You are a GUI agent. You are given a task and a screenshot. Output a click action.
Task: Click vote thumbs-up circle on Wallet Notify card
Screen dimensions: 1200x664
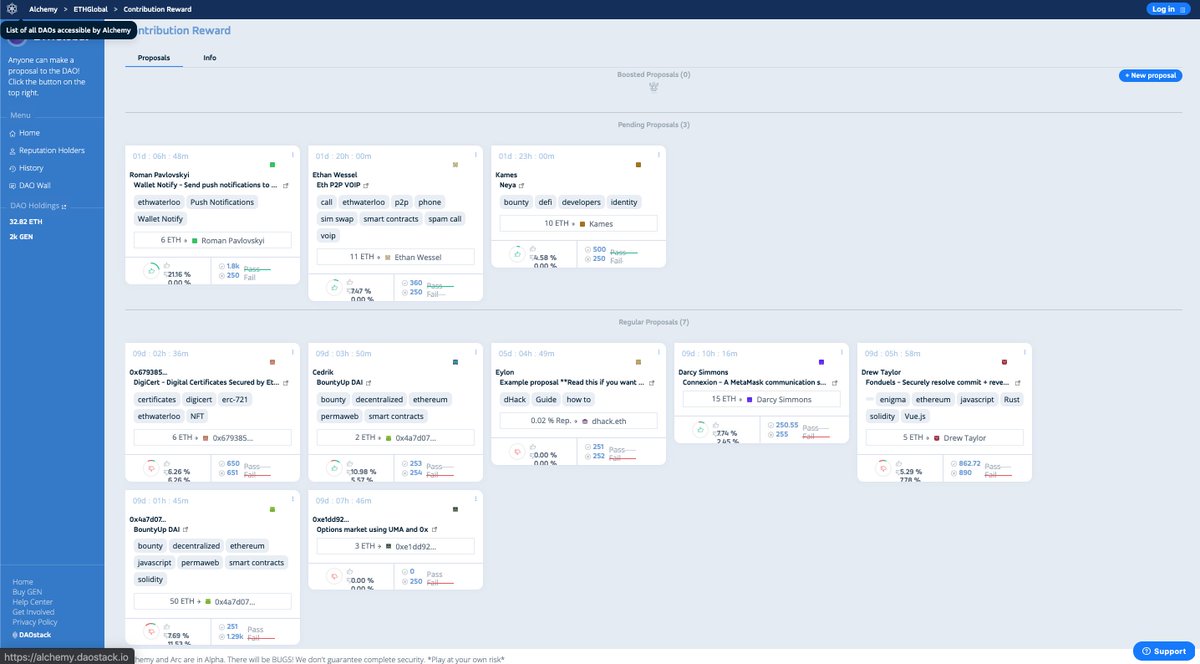(x=150, y=269)
